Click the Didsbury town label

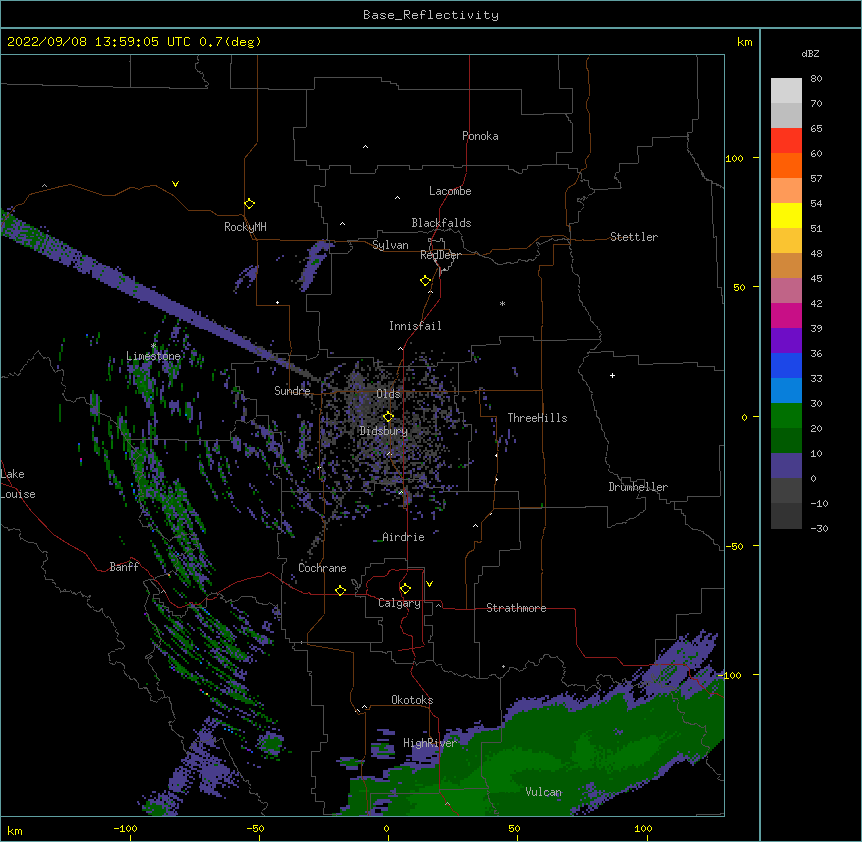click(384, 431)
